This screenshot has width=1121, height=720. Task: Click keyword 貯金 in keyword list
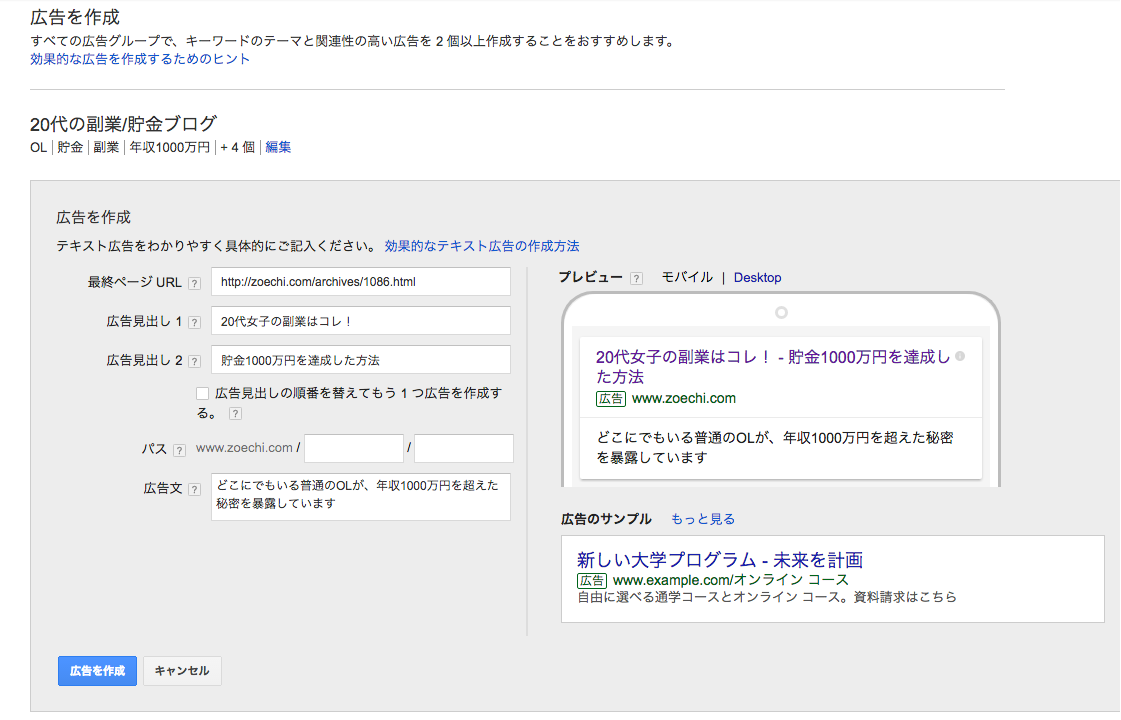[x=70, y=147]
